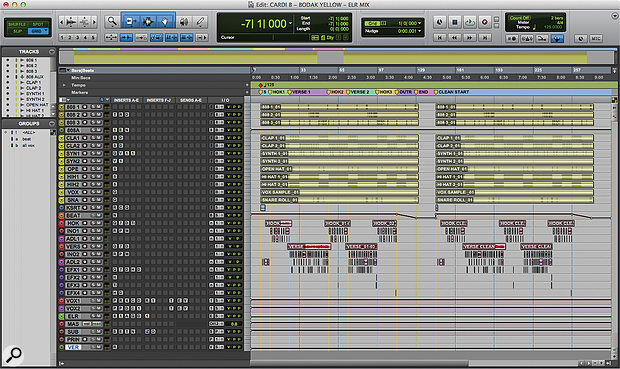Click the SENDS A-E column header
Screen dimensions: 620x369
pyautogui.click(x=191, y=100)
